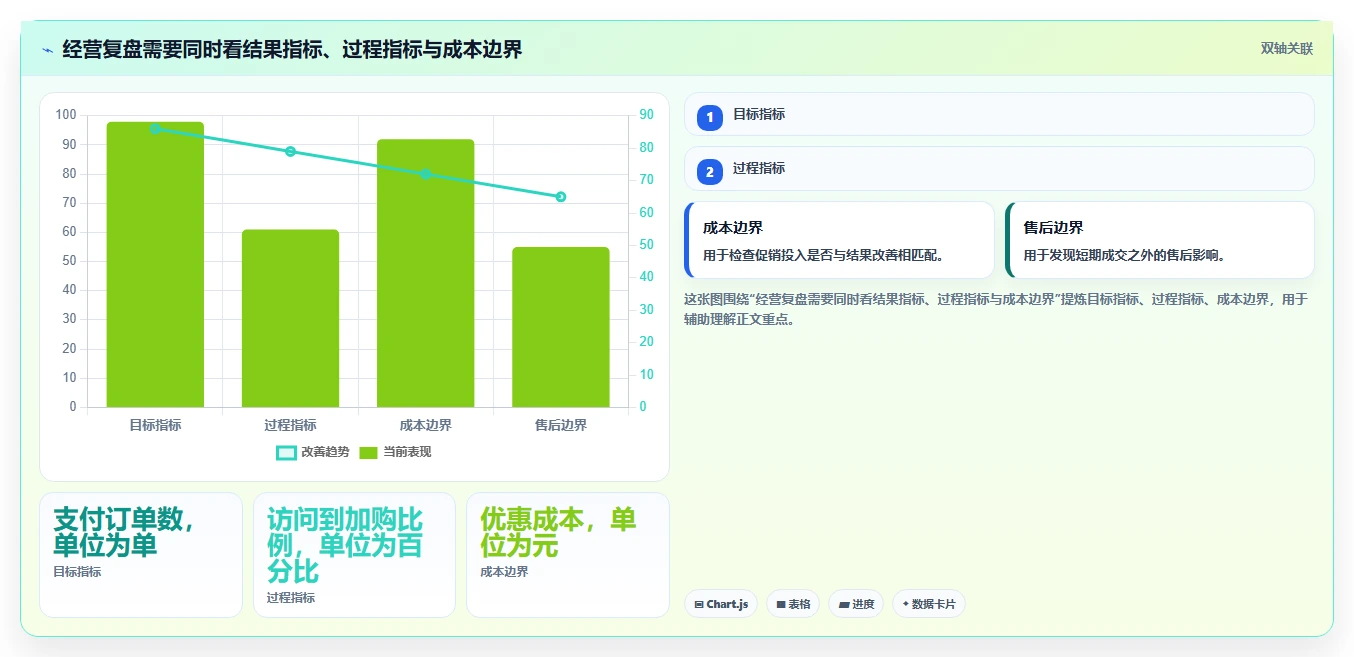Screen dimensions: 1354x657
Task: Select step 2 过程指标 row
Action: click(x=999, y=169)
